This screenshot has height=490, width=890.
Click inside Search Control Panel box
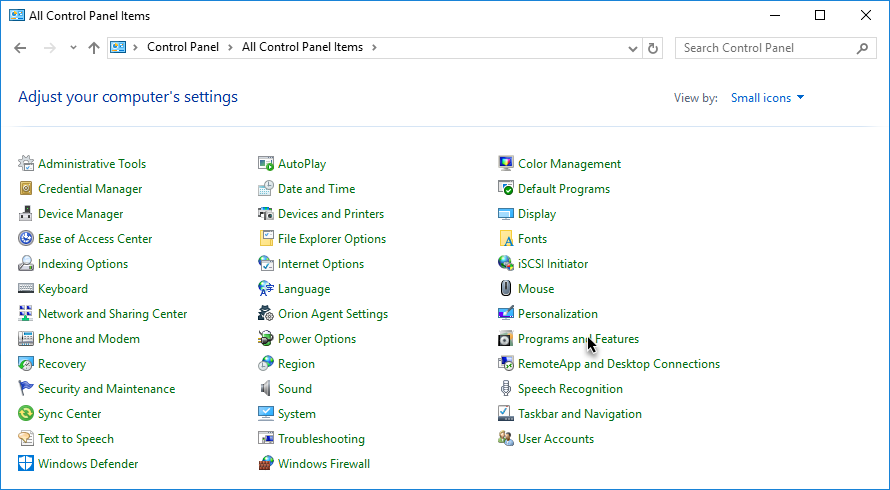point(765,48)
